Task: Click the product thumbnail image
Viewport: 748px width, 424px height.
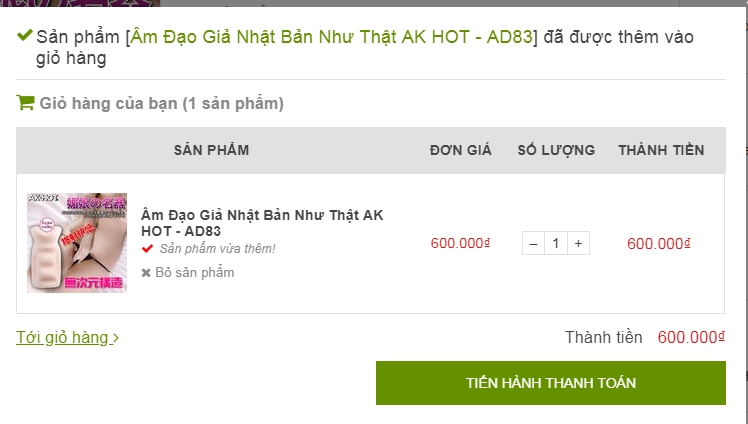Action: pyautogui.click(x=77, y=243)
